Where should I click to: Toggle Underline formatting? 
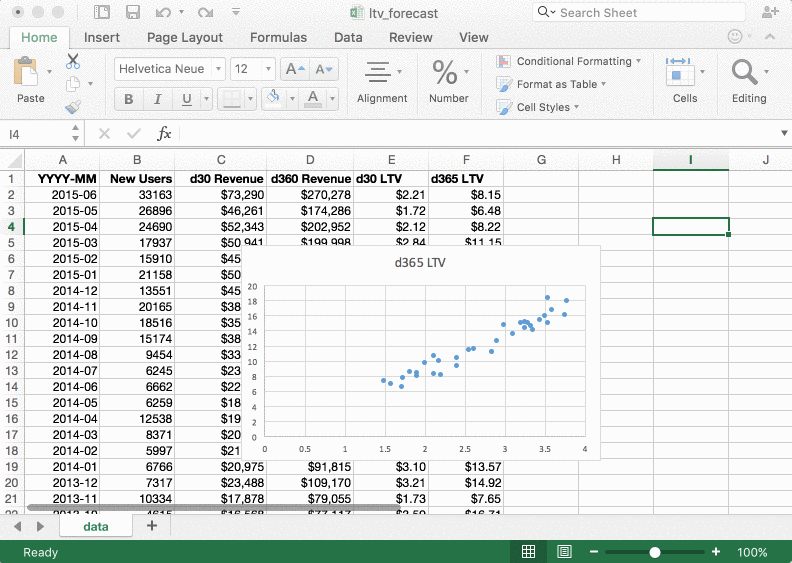186,99
